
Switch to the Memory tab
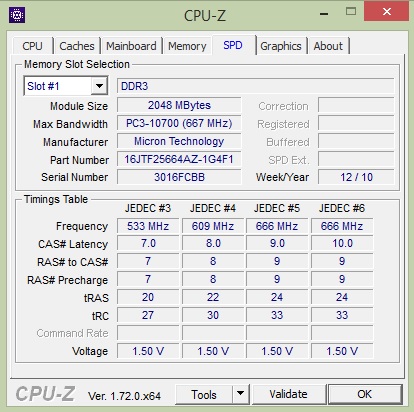tap(187, 46)
